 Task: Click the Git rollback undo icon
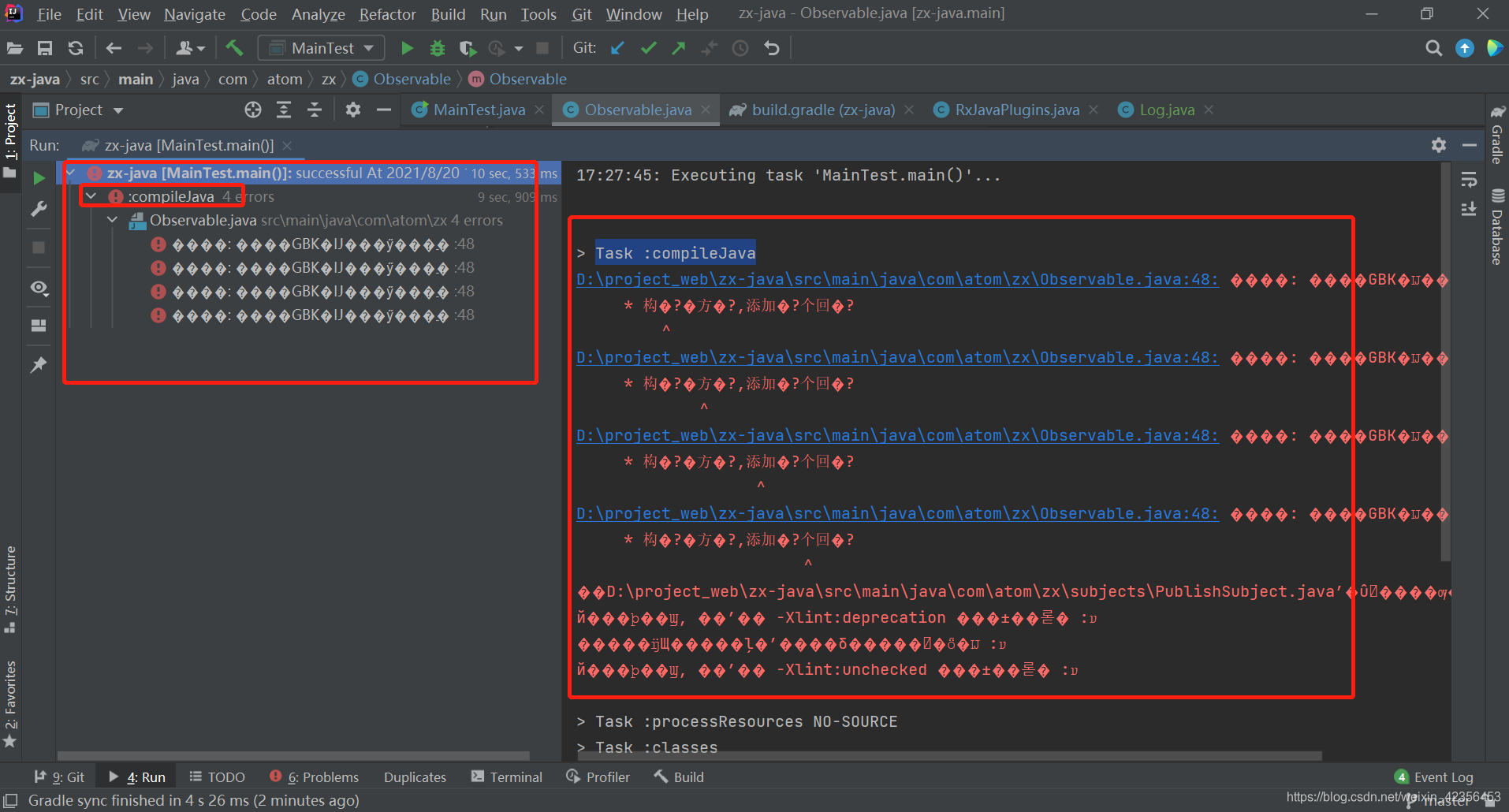[x=771, y=48]
